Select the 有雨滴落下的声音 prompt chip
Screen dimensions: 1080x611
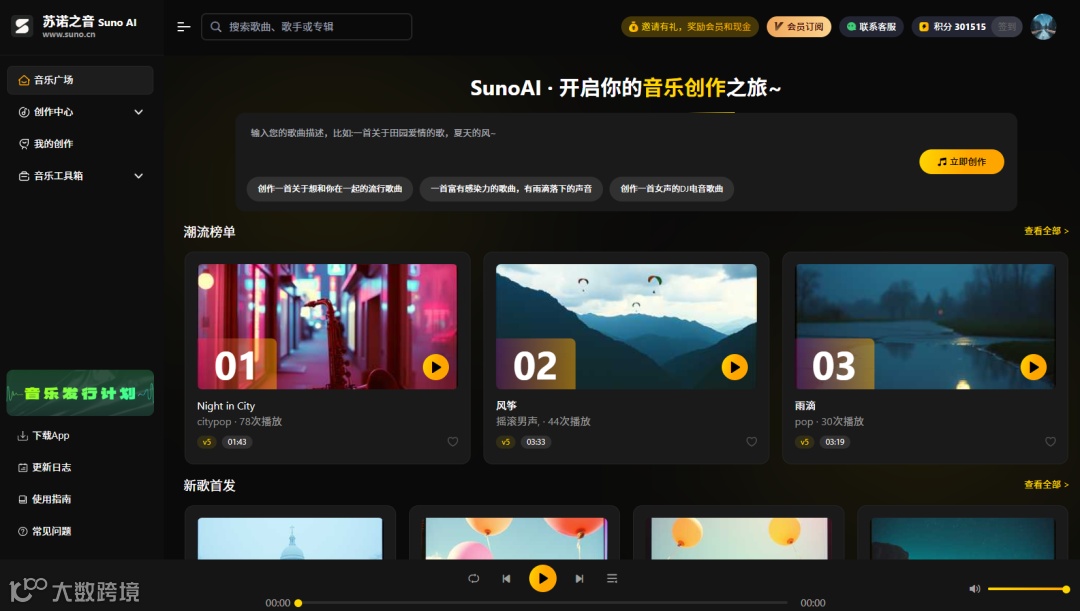click(x=511, y=189)
